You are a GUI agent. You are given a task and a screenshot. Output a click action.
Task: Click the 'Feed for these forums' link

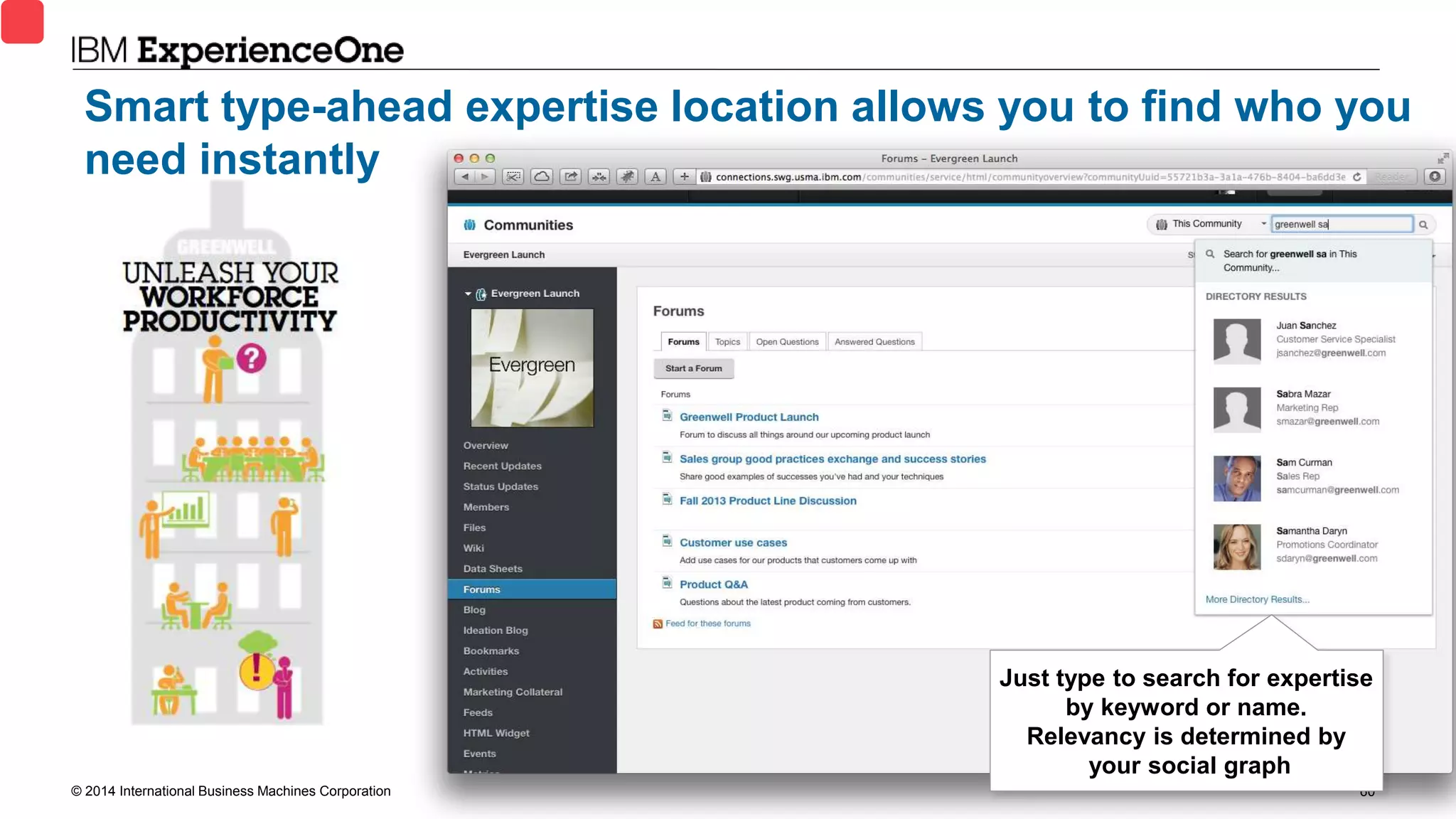pyautogui.click(x=708, y=623)
